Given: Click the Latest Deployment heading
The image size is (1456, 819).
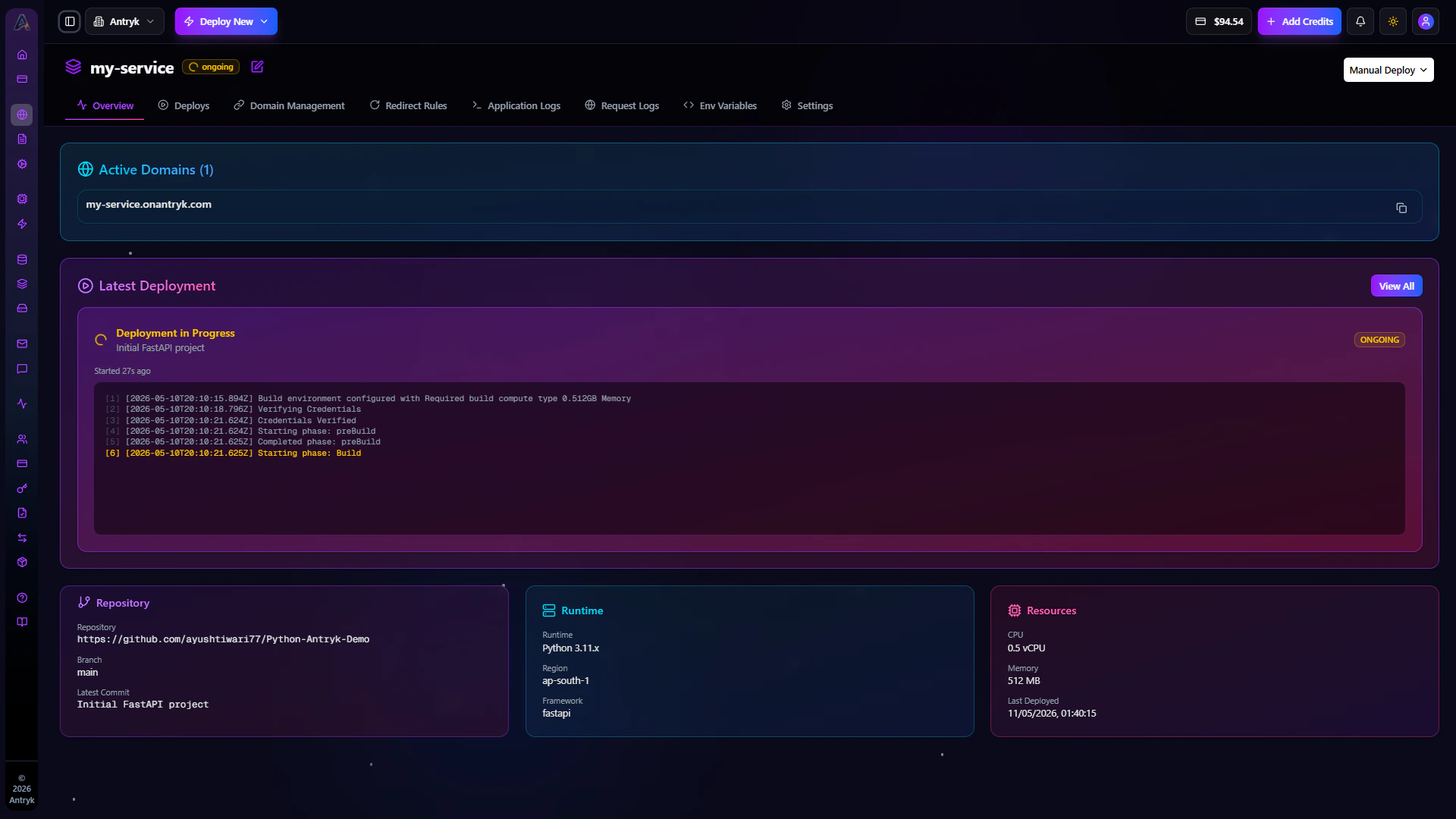Looking at the screenshot, I should point(157,285).
